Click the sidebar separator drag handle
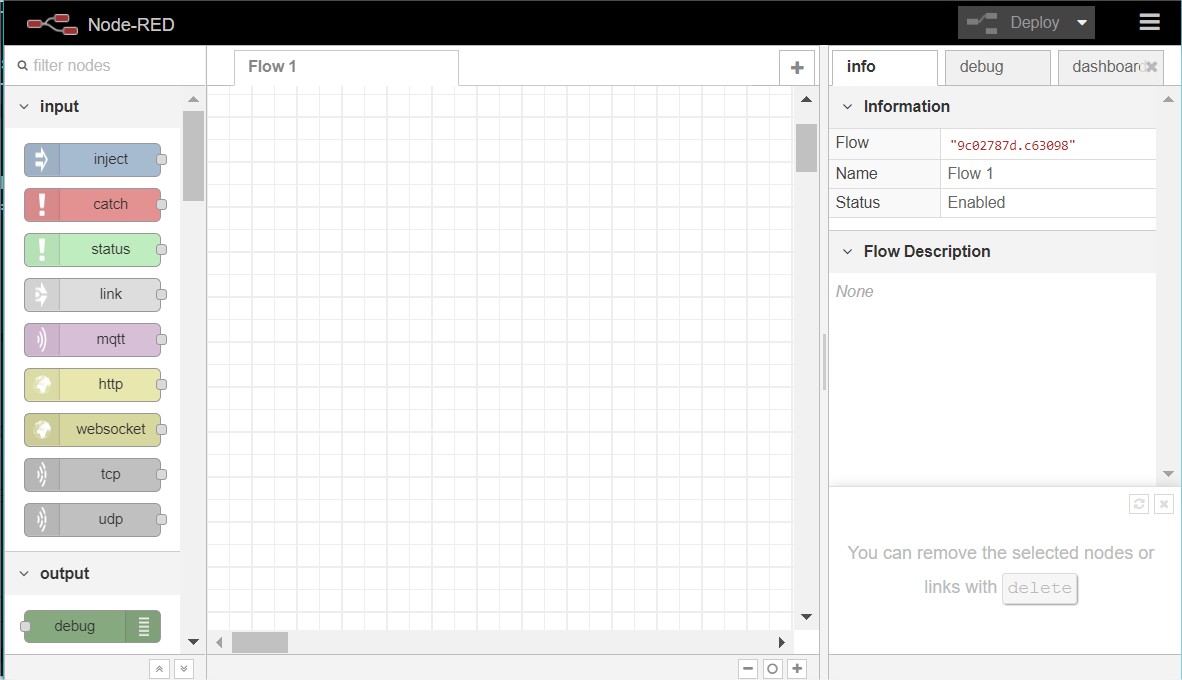 (x=824, y=362)
